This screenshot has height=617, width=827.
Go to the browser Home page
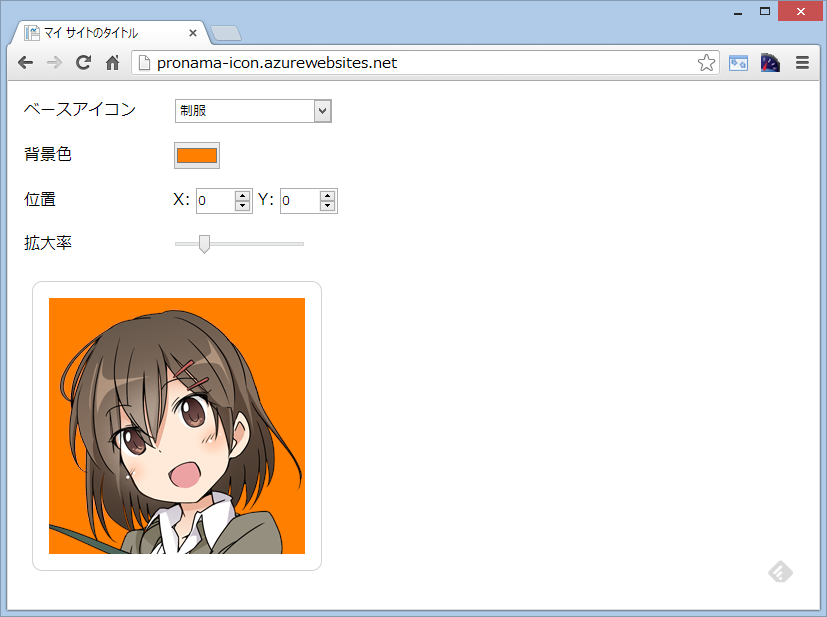(x=113, y=63)
